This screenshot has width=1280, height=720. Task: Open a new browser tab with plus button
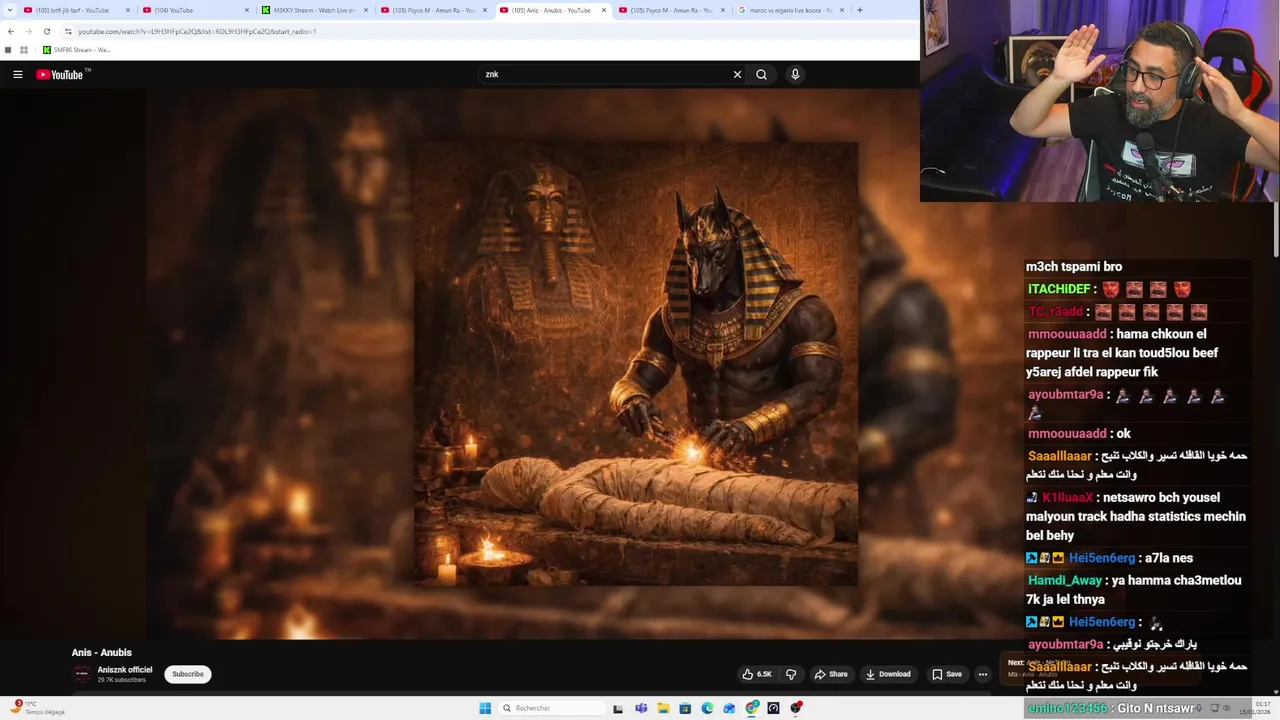click(x=859, y=10)
